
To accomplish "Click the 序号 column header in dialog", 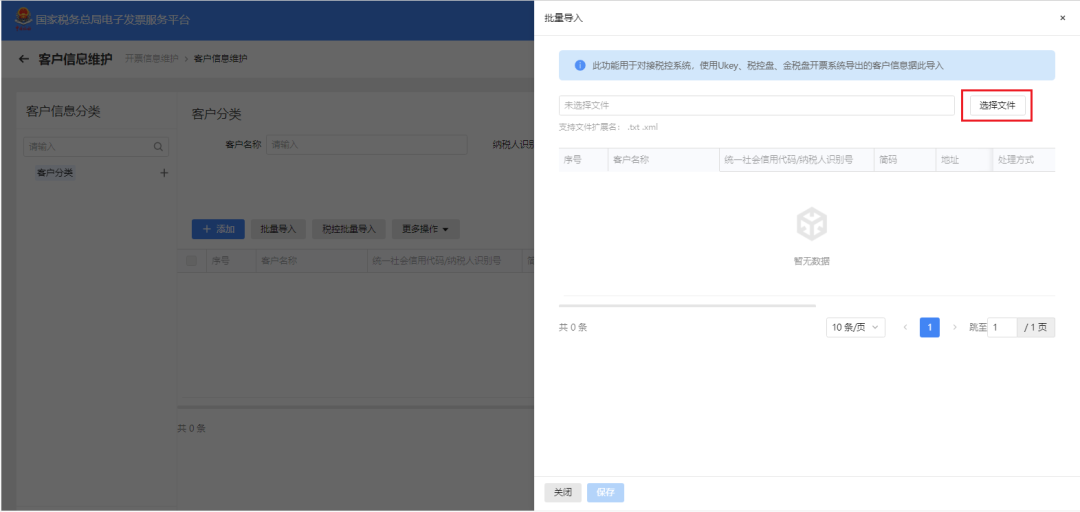I will tap(583, 160).
